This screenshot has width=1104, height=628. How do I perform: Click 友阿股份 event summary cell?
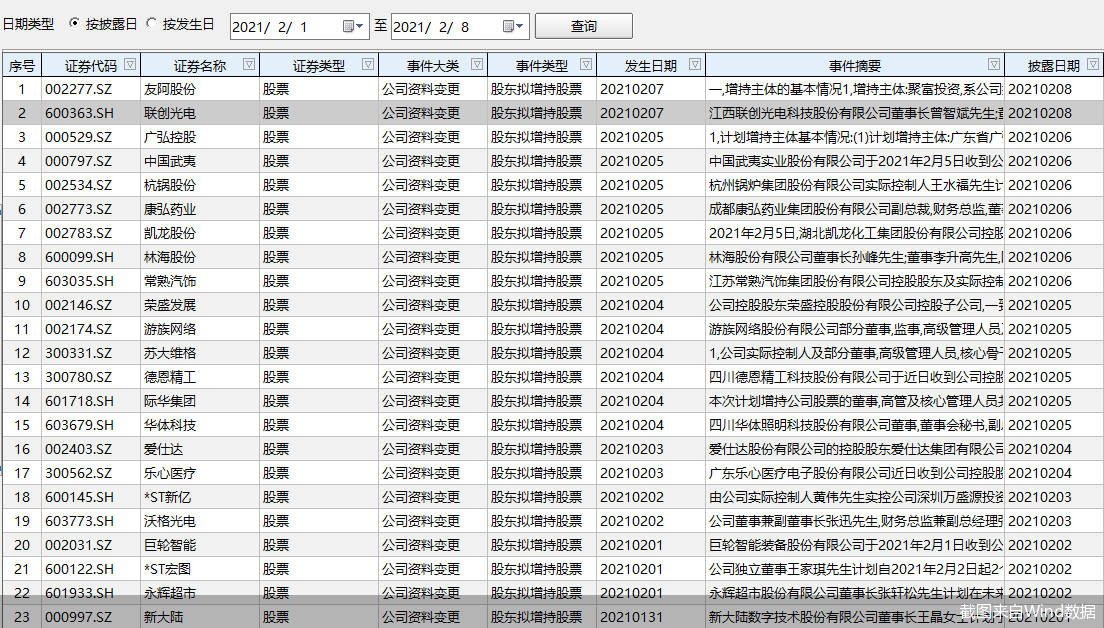pyautogui.click(x=855, y=89)
